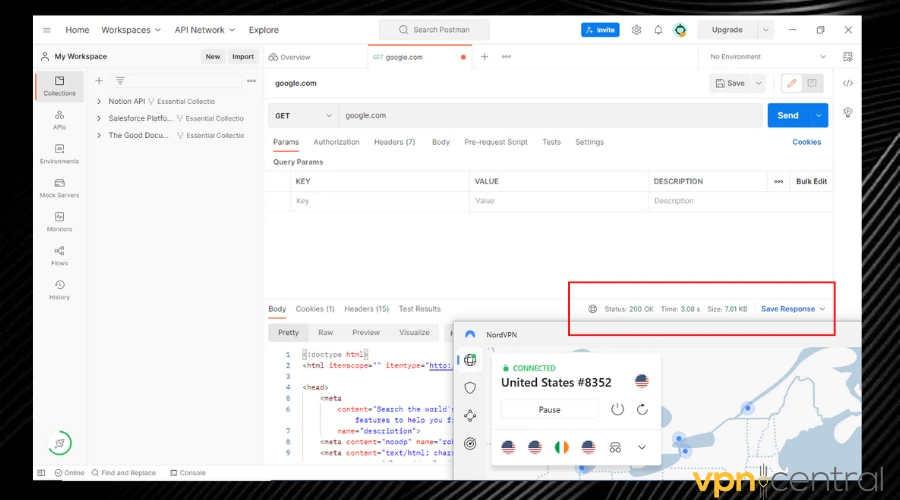This screenshot has height=500, width=900.
Task: Open Save Response dropdown
Action: click(793, 309)
